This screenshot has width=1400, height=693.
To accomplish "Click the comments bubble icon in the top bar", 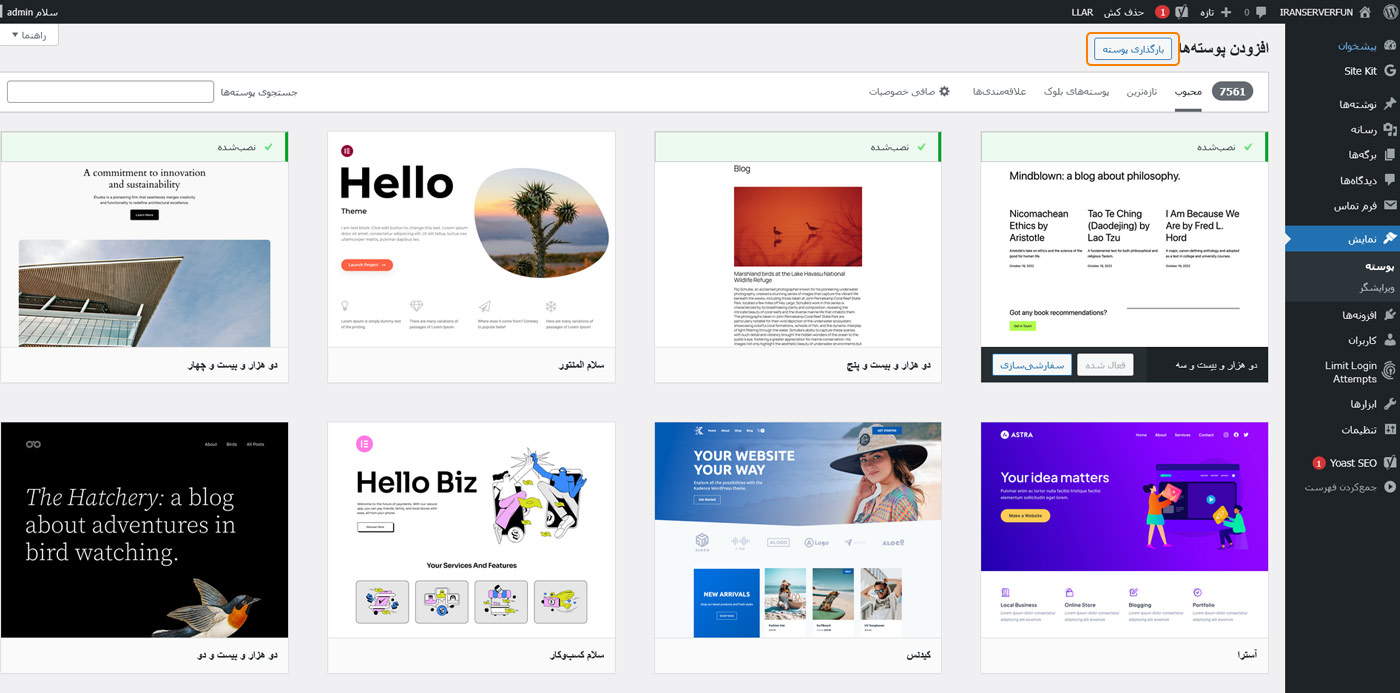I will point(1261,12).
